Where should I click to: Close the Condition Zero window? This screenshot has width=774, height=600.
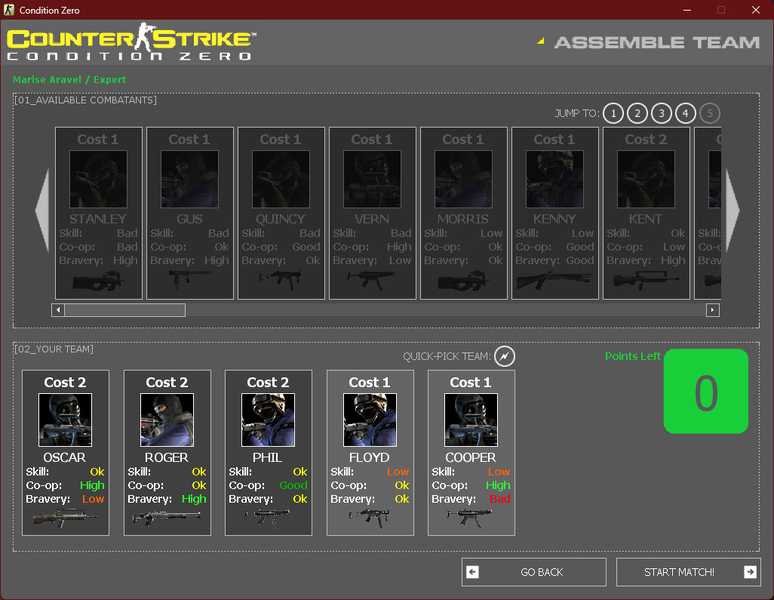(755, 10)
